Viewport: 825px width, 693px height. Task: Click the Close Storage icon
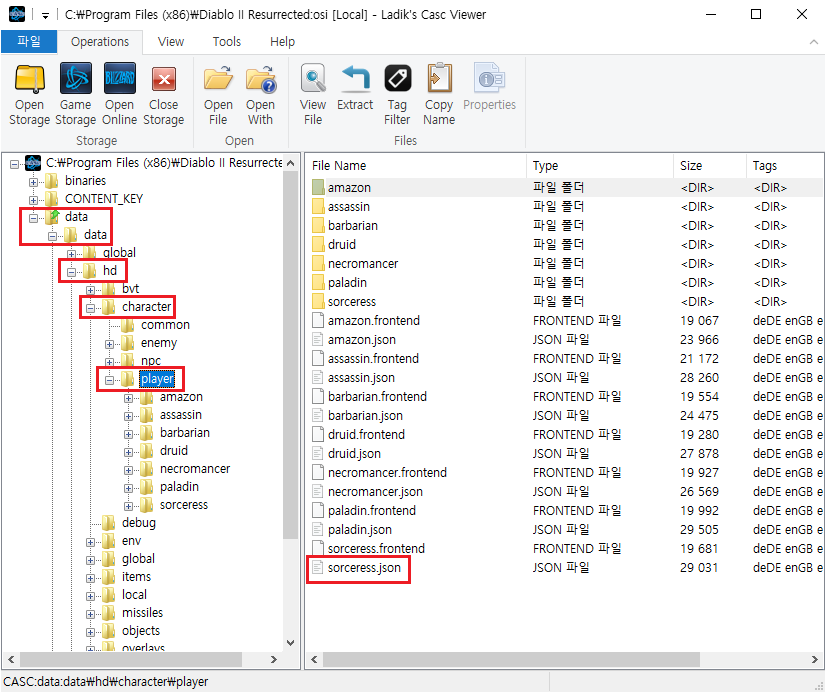coord(164,79)
